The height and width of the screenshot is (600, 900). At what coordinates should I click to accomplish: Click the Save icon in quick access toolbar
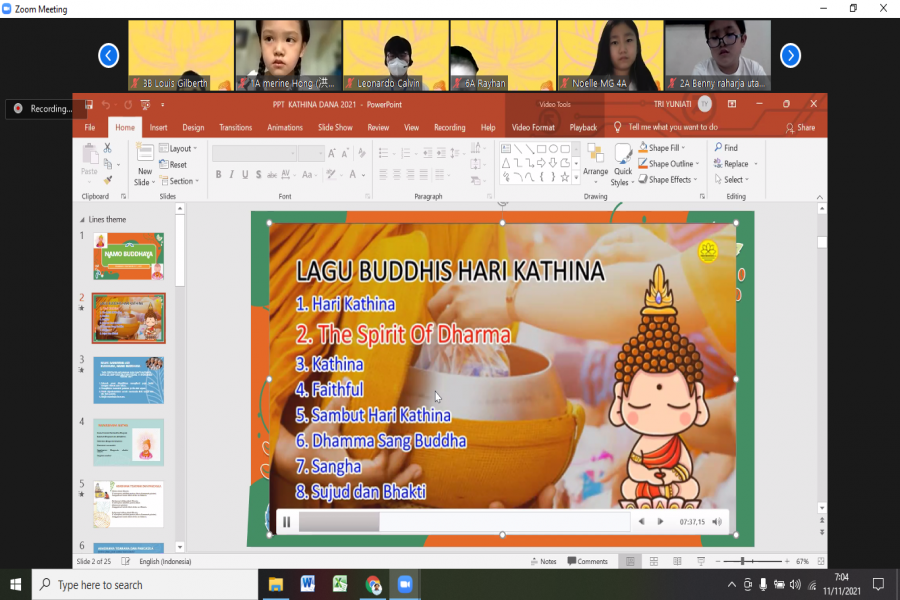(89, 104)
